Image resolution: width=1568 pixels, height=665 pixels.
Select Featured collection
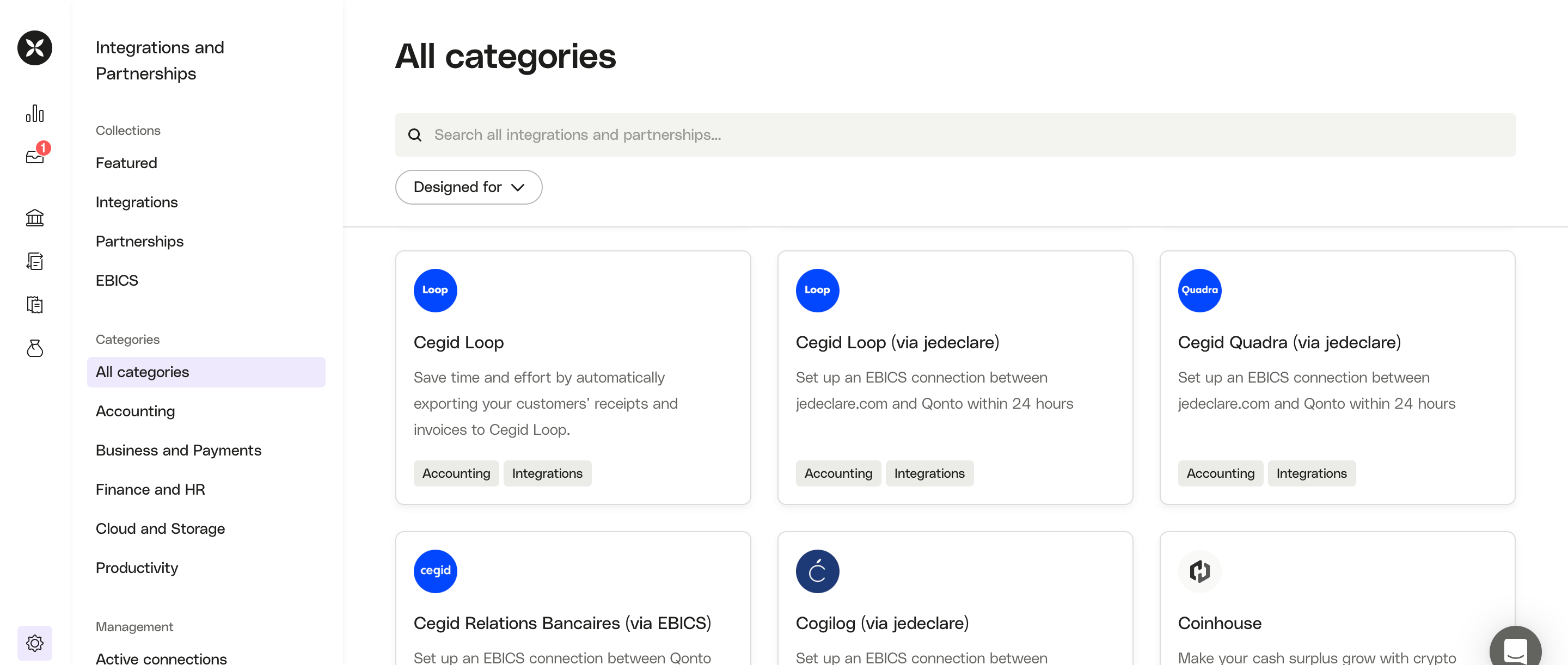126,163
